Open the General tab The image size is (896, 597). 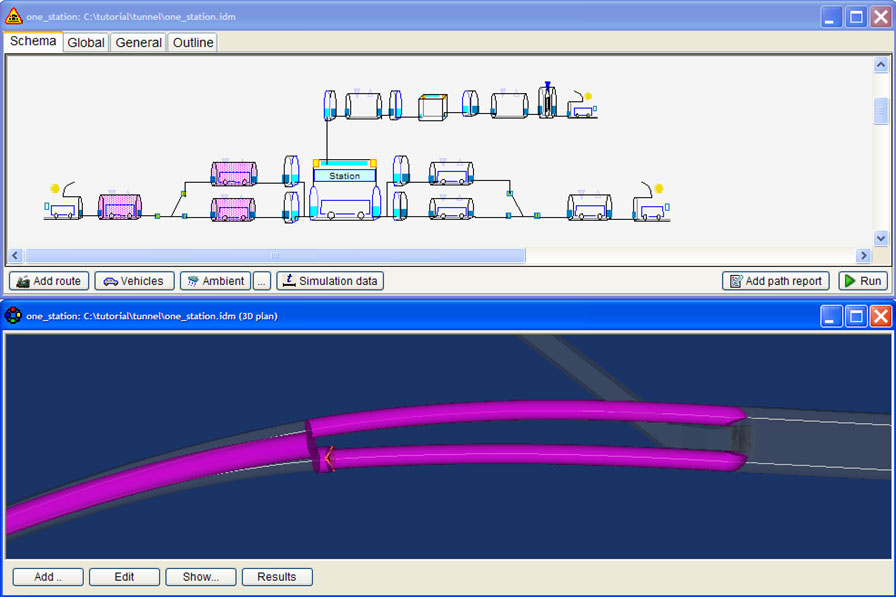138,42
